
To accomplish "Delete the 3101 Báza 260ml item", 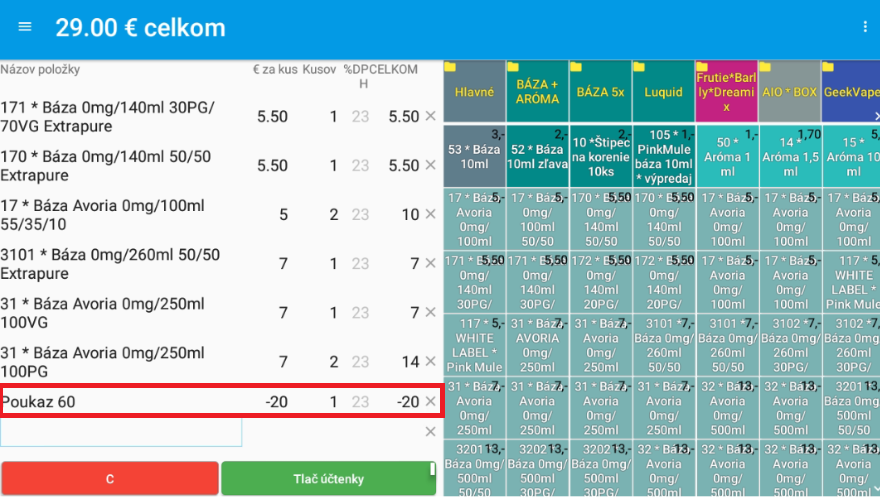I will 430,264.
